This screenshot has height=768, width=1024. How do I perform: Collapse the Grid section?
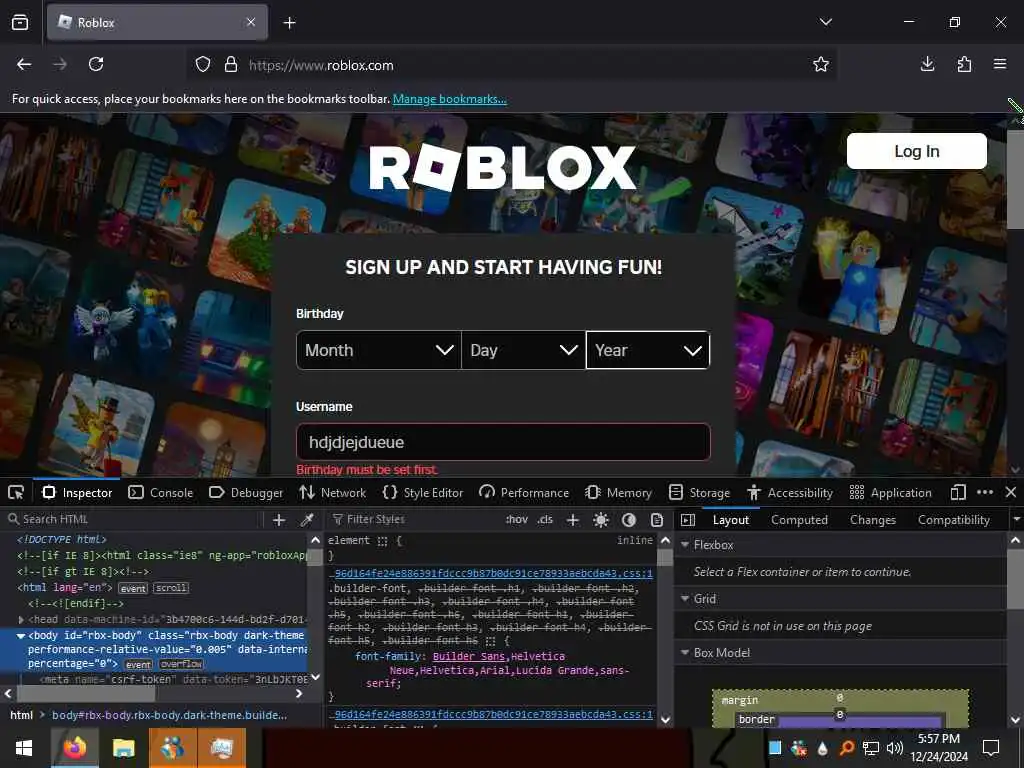pos(685,599)
